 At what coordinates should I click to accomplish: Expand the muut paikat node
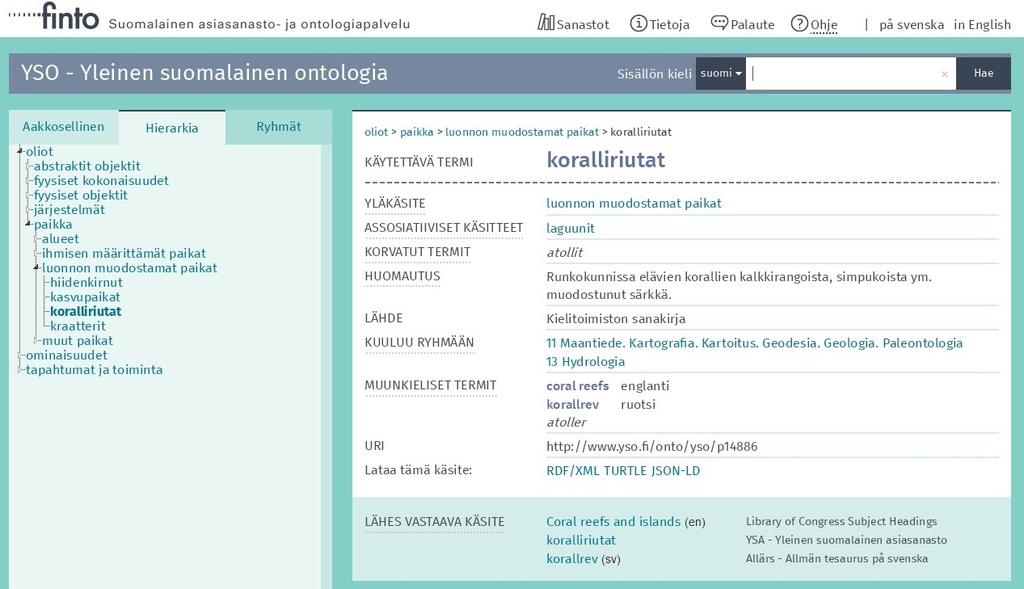[x=37, y=340]
